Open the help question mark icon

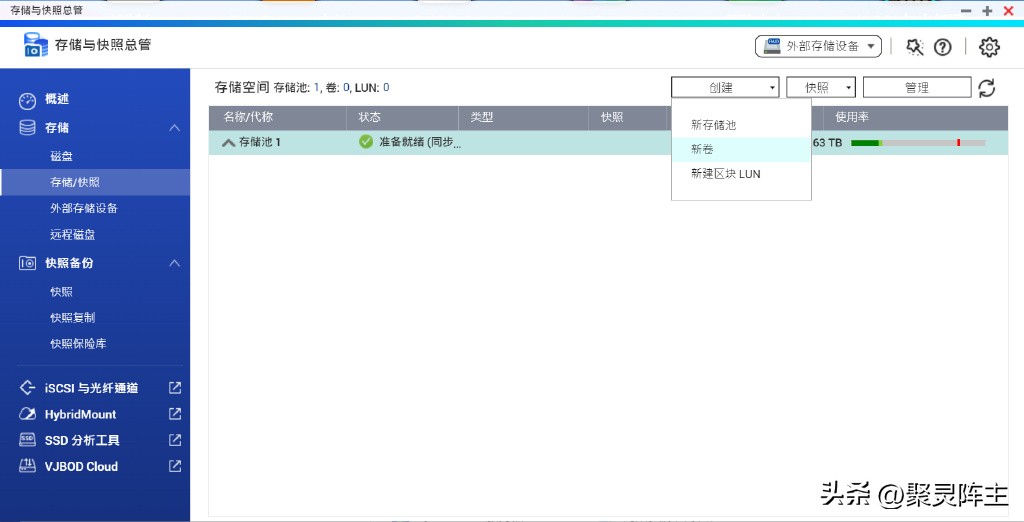942,47
